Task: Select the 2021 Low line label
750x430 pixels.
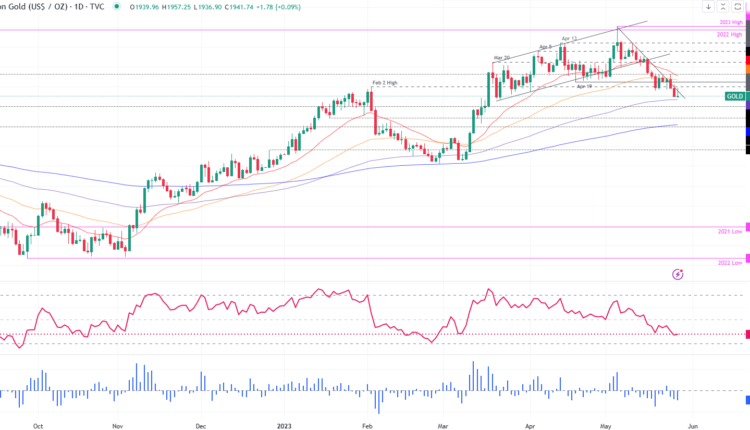Action: [x=730, y=230]
